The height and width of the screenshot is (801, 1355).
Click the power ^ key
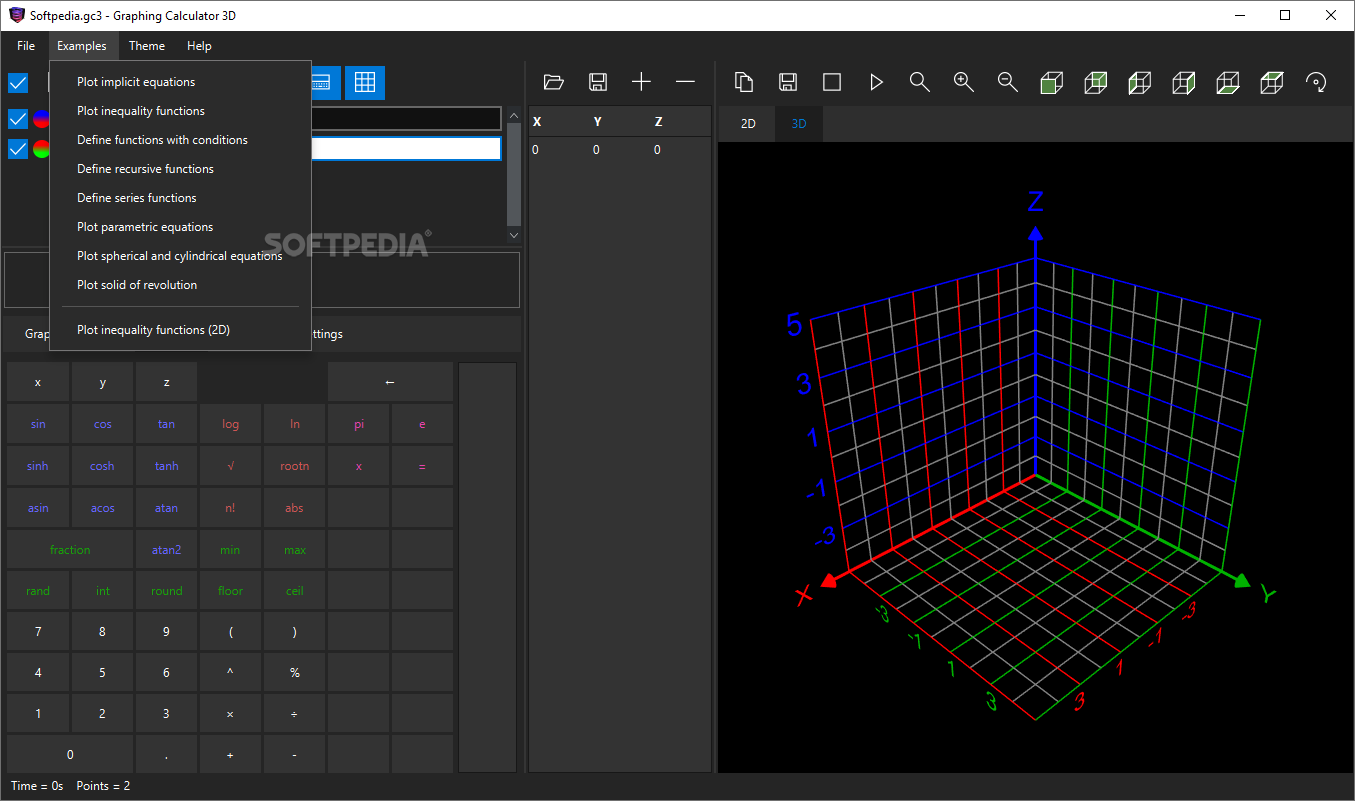click(230, 673)
